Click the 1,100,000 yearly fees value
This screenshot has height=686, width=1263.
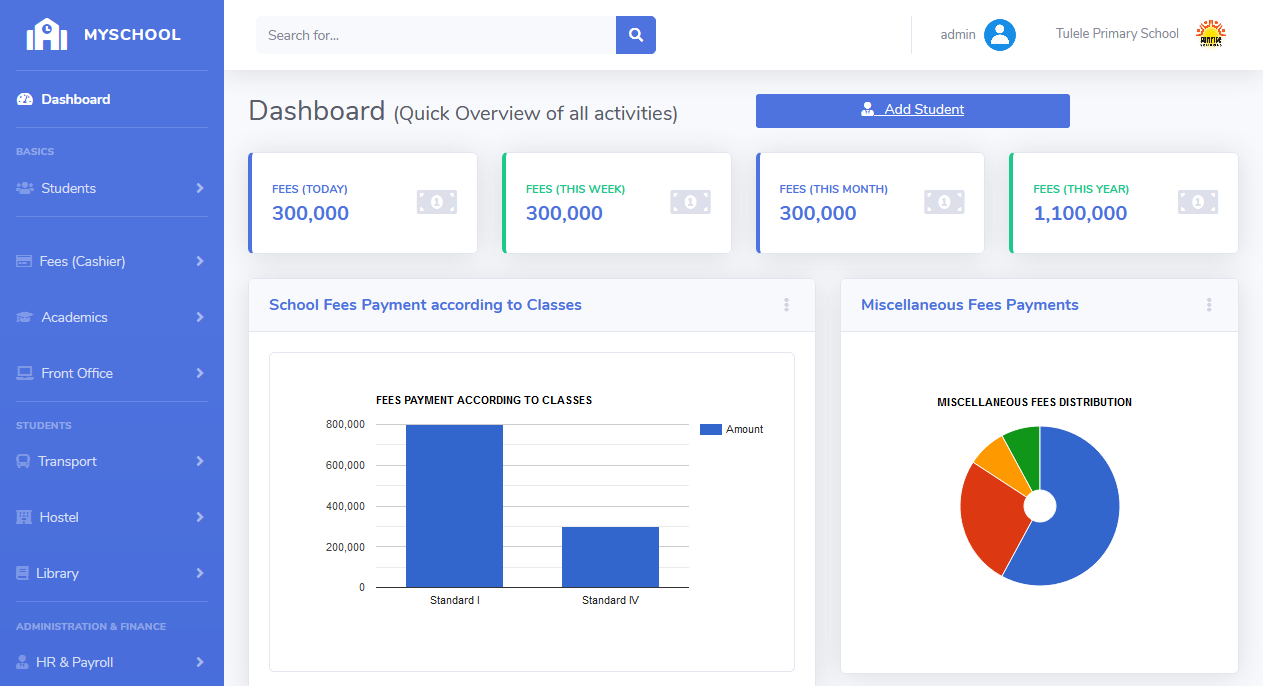[x=1080, y=213]
